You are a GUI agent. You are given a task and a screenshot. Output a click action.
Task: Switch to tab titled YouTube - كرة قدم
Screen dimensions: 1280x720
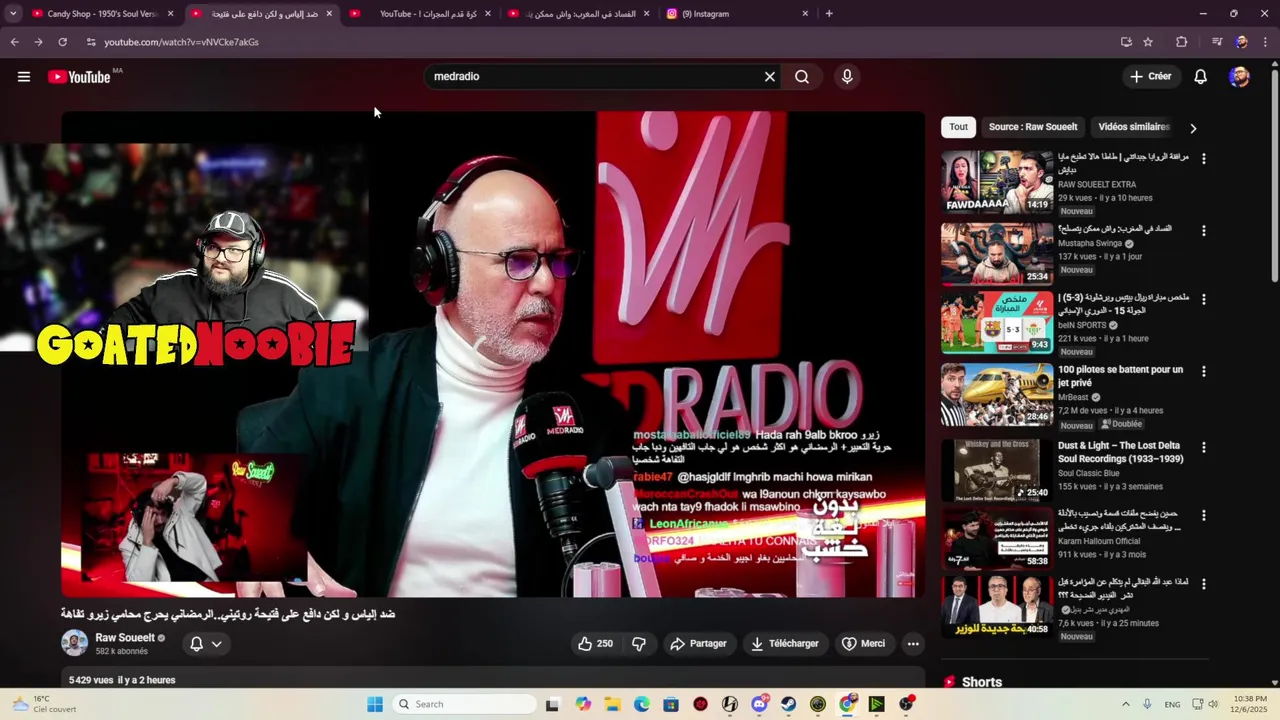(x=420, y=14)
